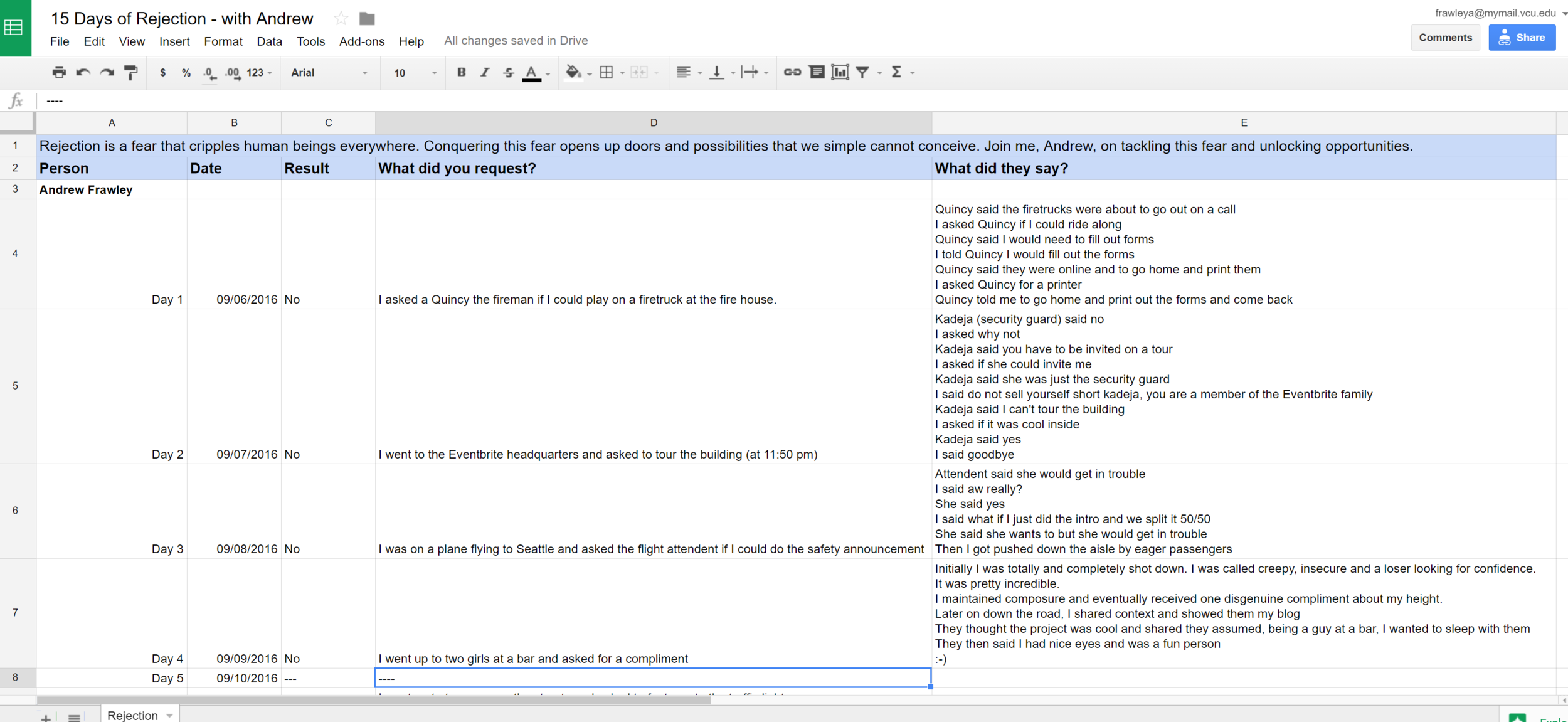1568x722 pixels.
Task: Open the Comments button
Action: 1445,38
